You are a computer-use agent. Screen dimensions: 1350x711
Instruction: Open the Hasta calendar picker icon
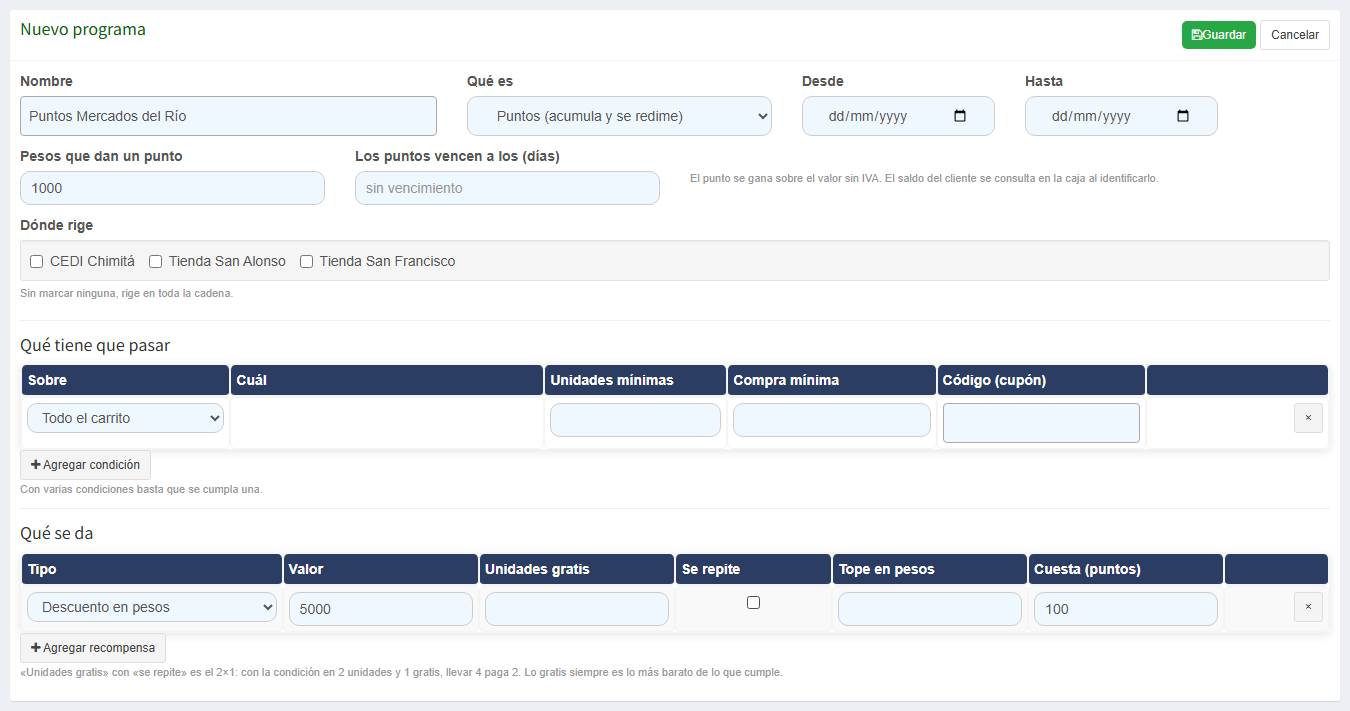(1183, 116)
